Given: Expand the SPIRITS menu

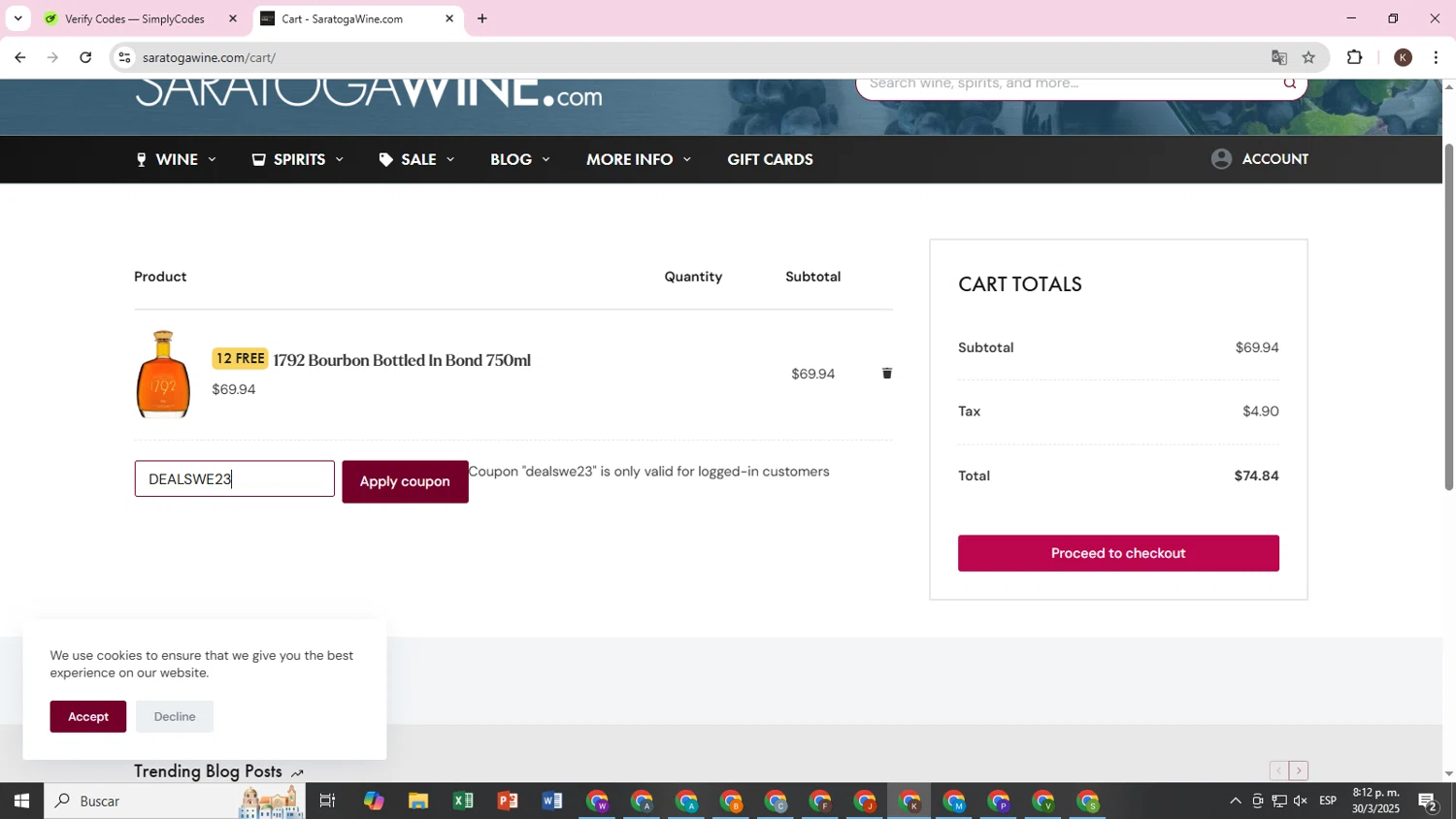Looking at the screenshot, I should pyautogui.click(x=298, y=159).
